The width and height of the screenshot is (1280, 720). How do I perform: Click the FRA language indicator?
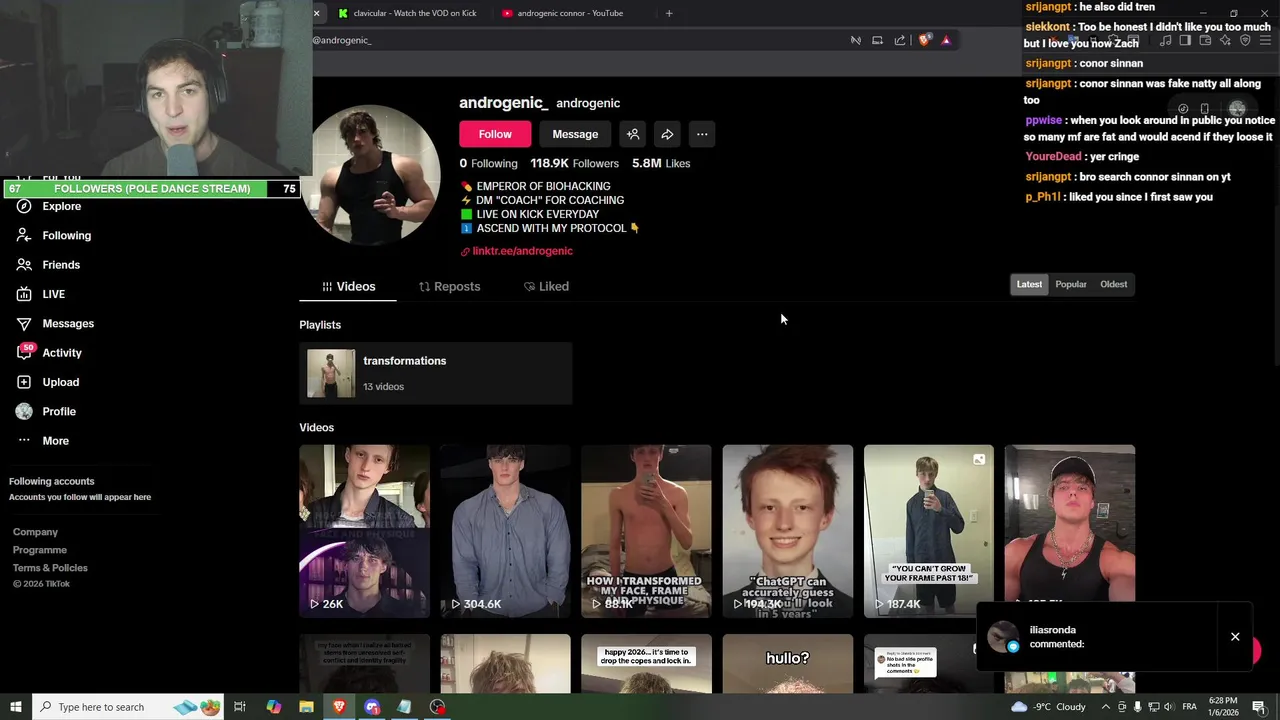tap(1189, 707)
